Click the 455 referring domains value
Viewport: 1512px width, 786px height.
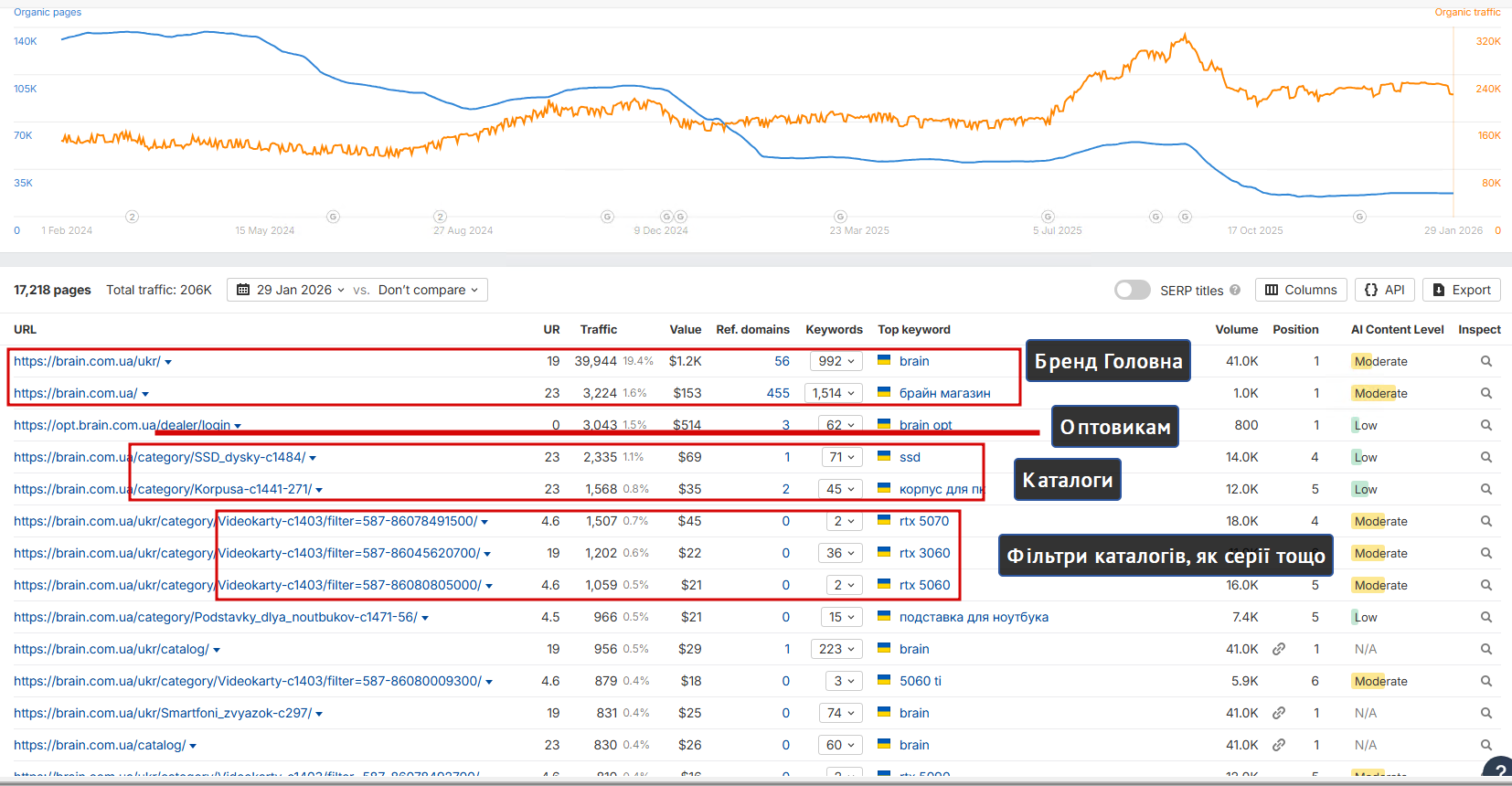(x=778, y=393)
